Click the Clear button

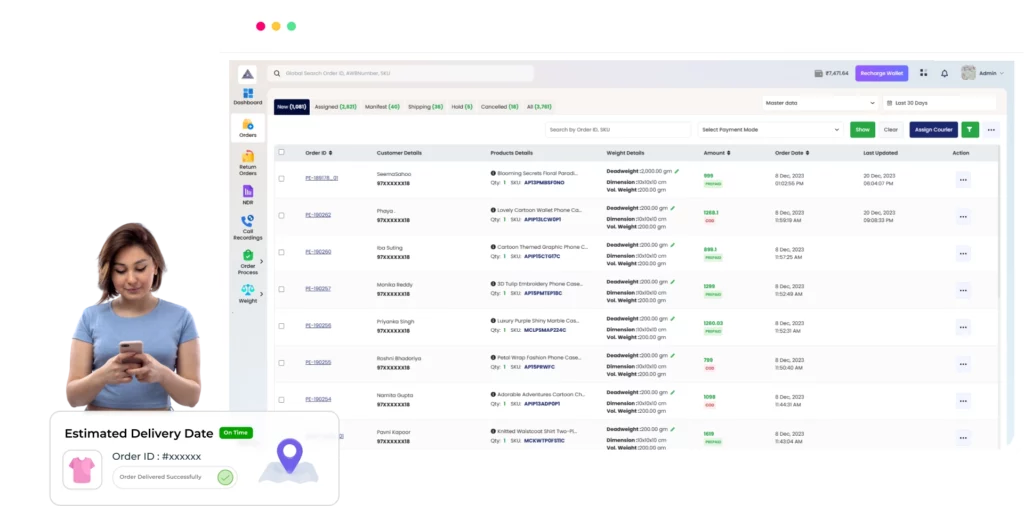point(891,129)
